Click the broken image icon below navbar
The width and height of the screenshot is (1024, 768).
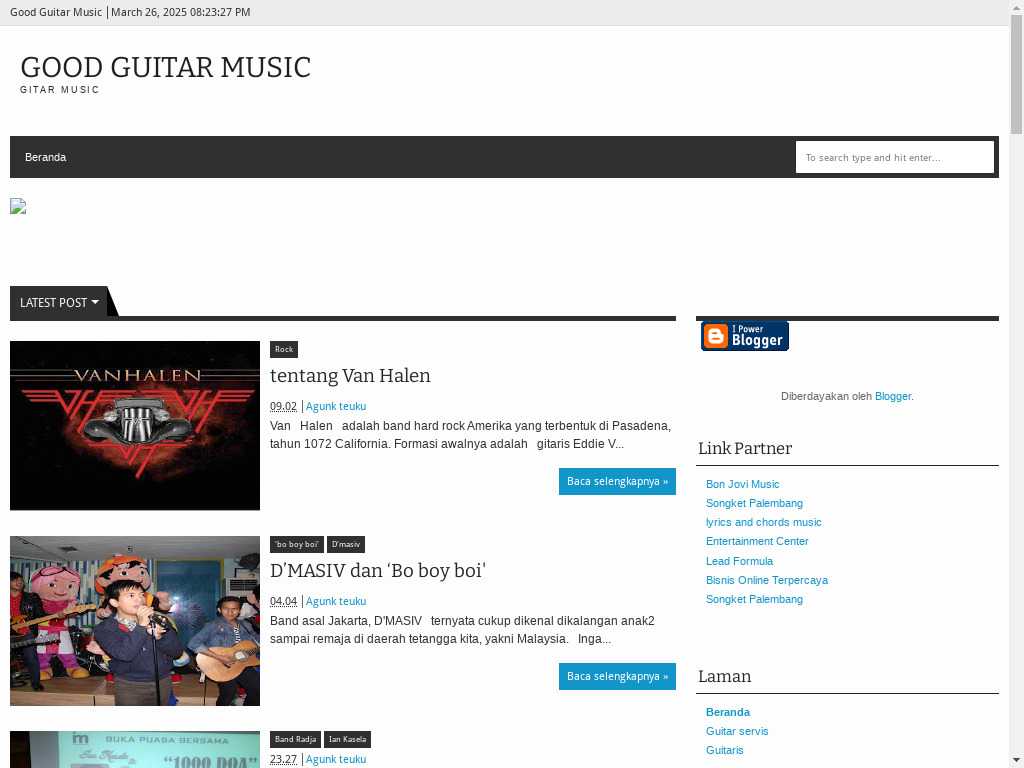(x=18, y=206)
